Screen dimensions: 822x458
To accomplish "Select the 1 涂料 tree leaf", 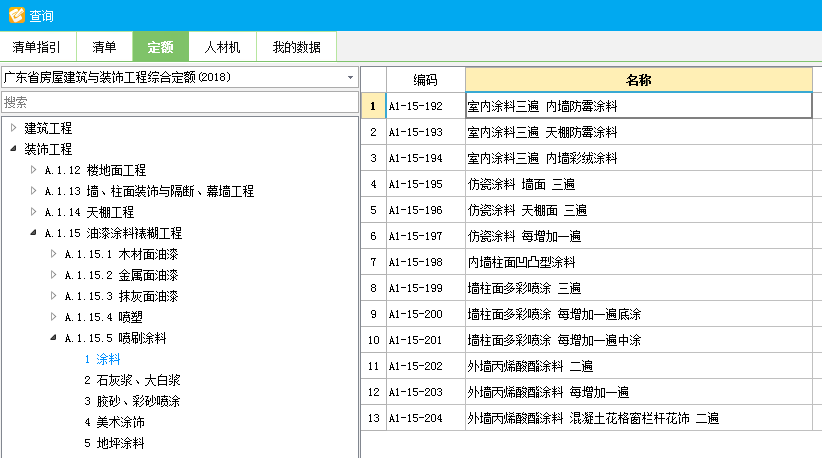I will (102, 359).
